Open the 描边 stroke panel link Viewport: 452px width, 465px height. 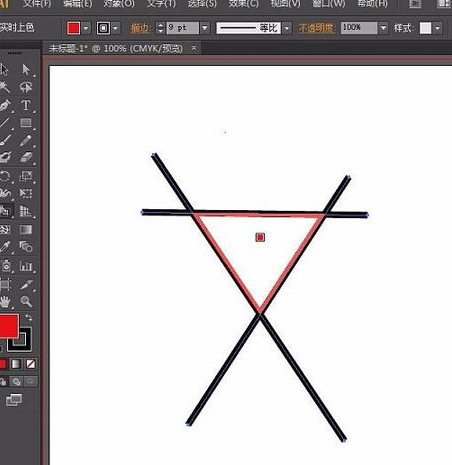tap(140, 28)
